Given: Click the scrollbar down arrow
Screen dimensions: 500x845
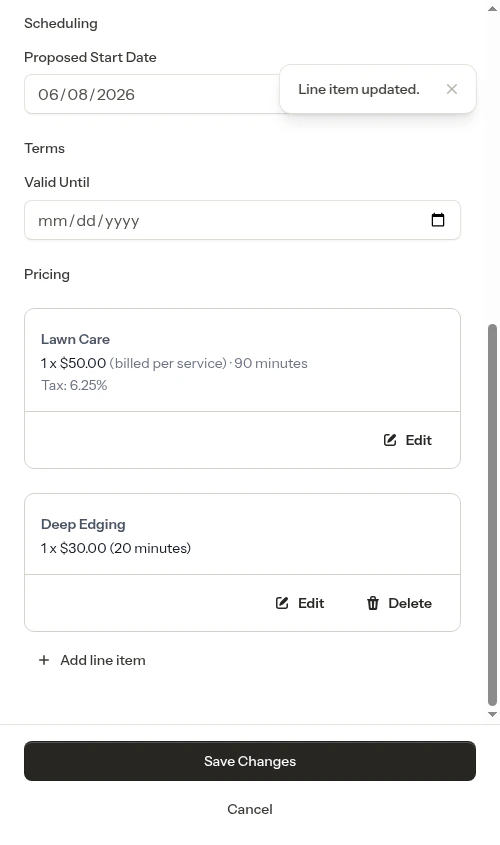Looking at the screenshot, I should (x=492, y=714).
